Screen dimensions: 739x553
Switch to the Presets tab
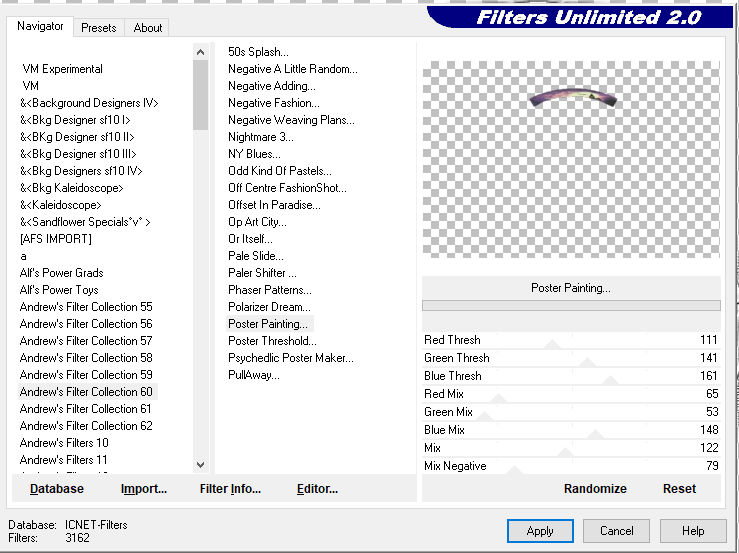[99, 28]
